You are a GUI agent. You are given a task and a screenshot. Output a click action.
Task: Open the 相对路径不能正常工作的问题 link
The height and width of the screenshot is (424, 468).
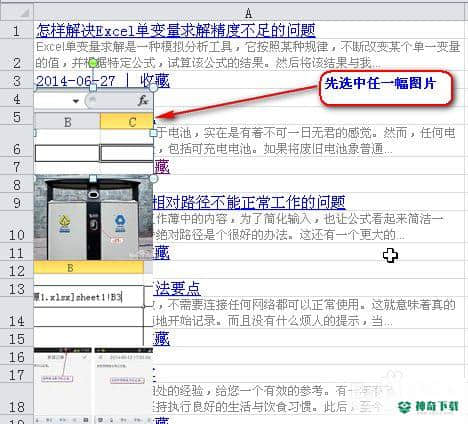(x=249, y=202)
